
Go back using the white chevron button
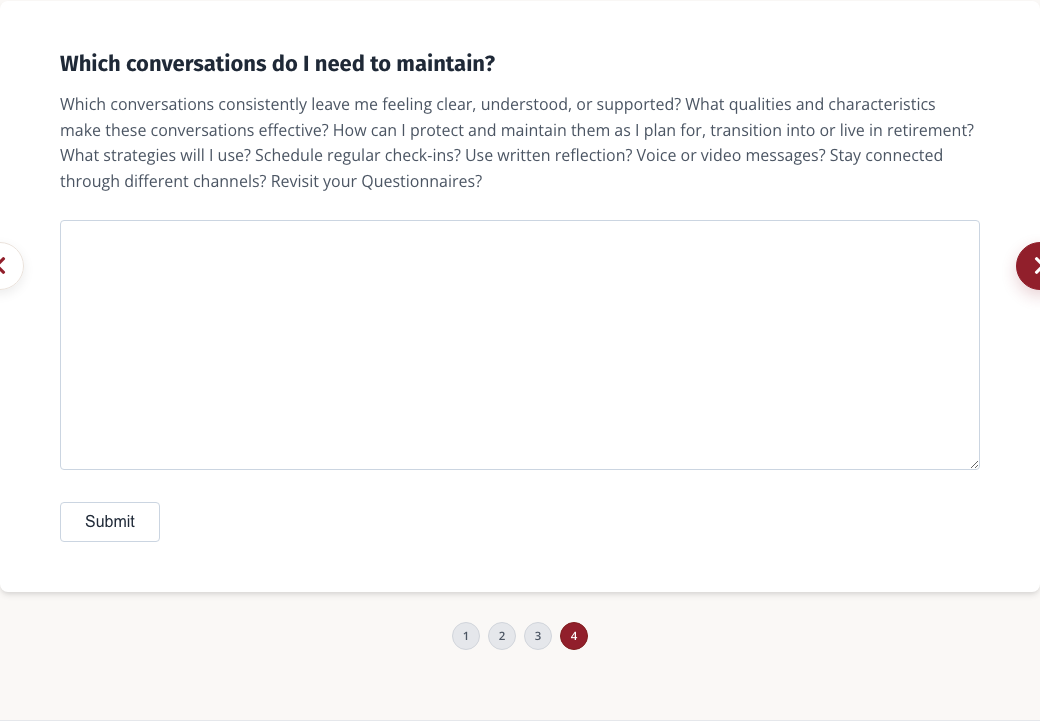point(11,266)
